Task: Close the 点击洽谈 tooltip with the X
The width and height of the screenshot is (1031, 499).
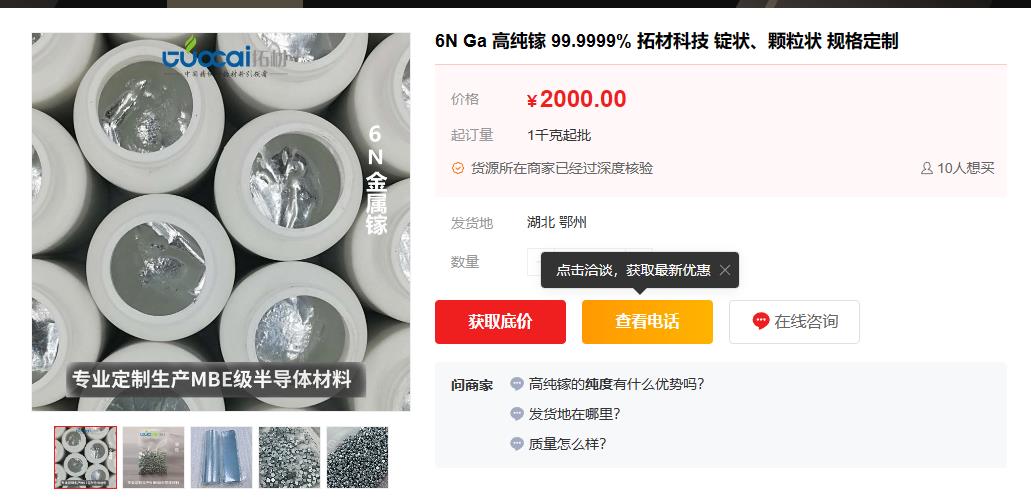Action: pos(725,270)
